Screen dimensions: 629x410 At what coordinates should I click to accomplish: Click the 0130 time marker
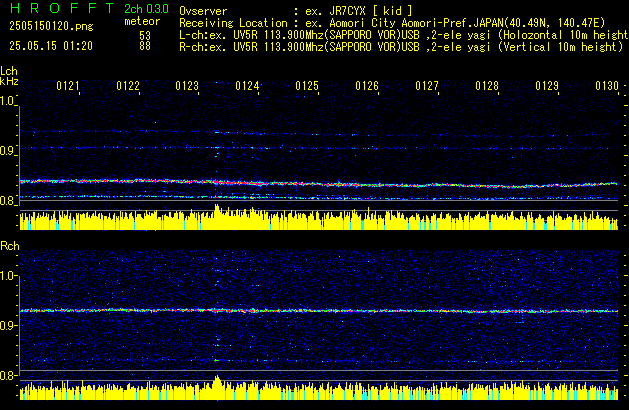pyautogui.click(x=607, y=86)
